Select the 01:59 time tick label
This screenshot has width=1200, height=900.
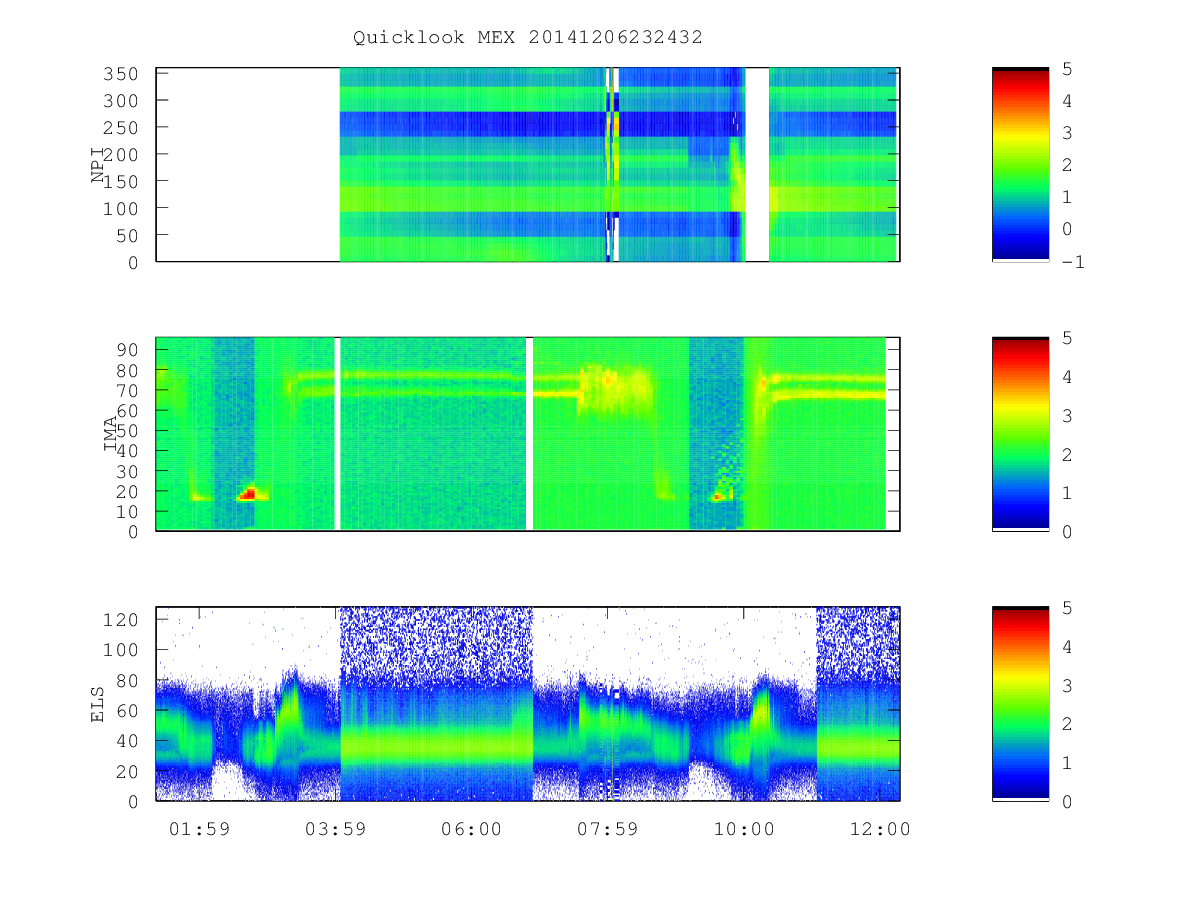[198, 829]
